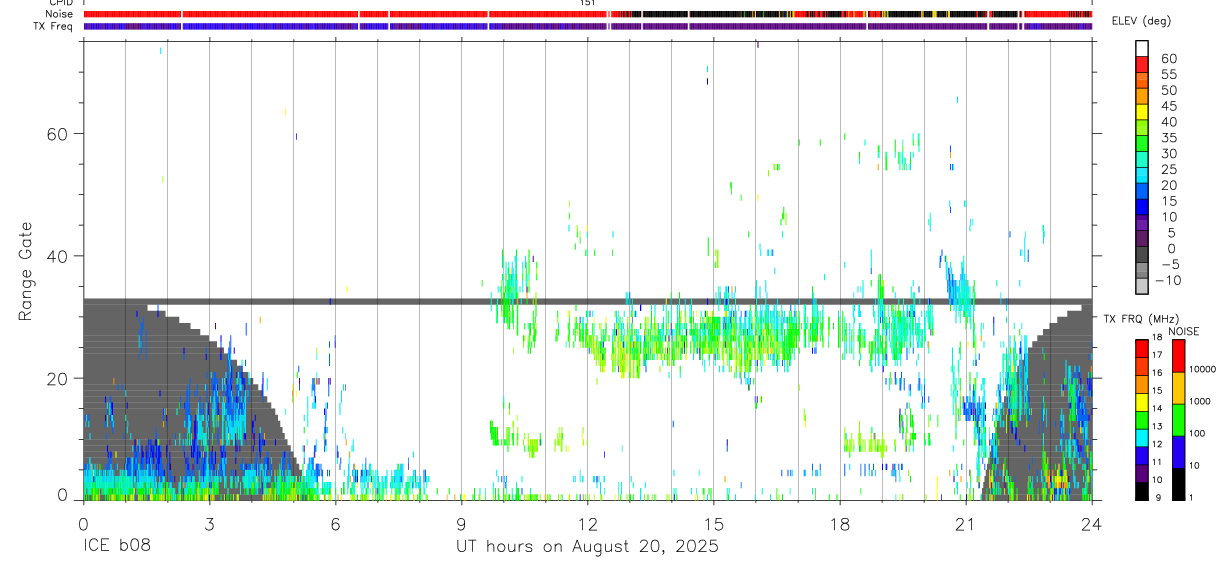Click the '6' tick on UT hours axis
The height and width of the screenshot is (567, 1228).
coord(335,523)
